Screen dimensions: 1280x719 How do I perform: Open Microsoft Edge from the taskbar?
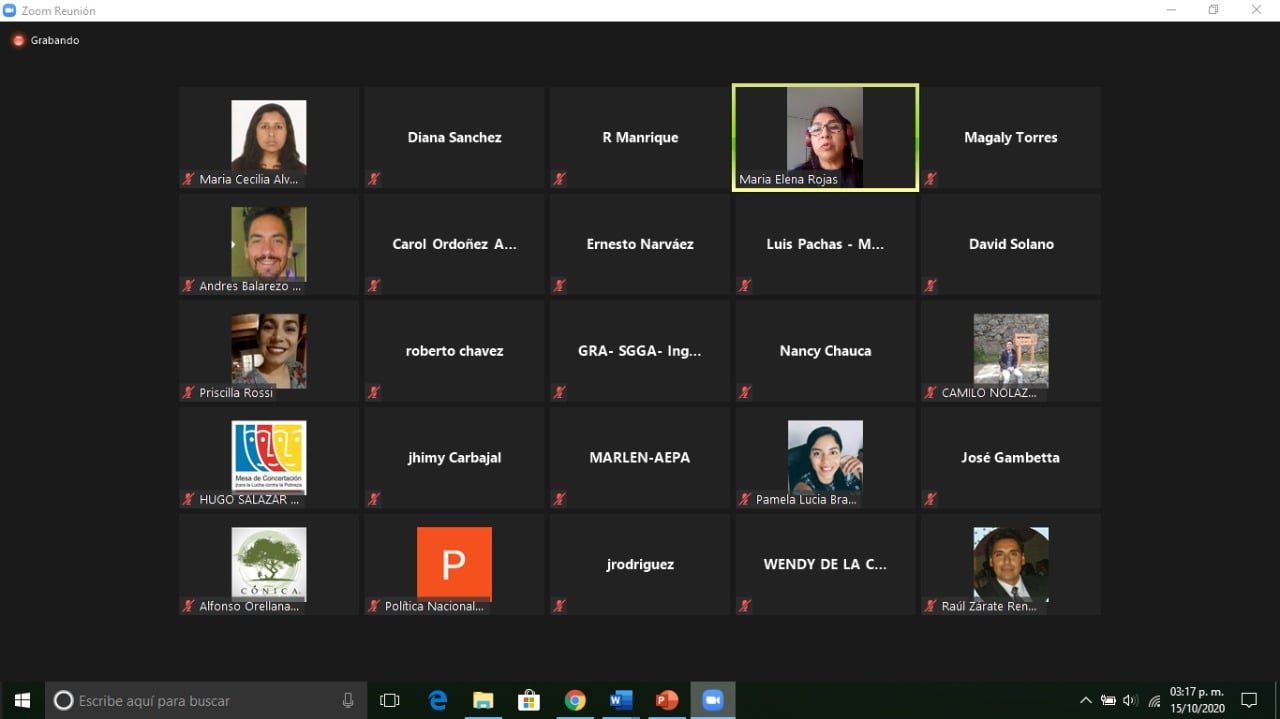click(437, 701)
